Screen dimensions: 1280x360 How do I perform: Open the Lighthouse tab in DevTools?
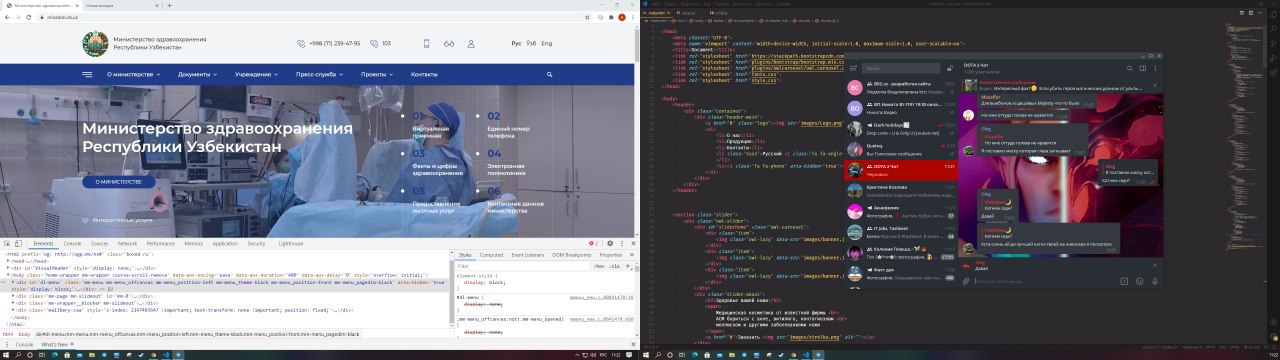291,243
